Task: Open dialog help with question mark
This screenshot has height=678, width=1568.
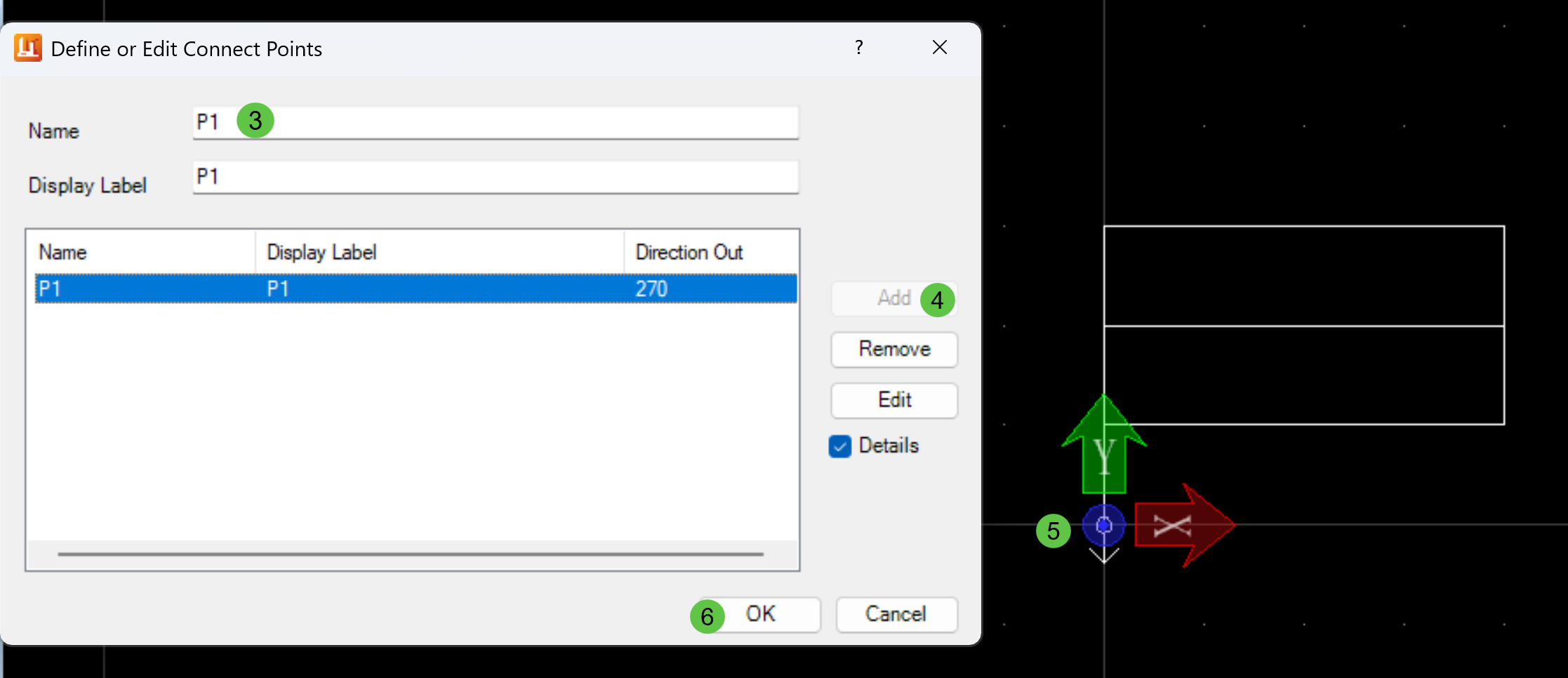Action: 858,47
